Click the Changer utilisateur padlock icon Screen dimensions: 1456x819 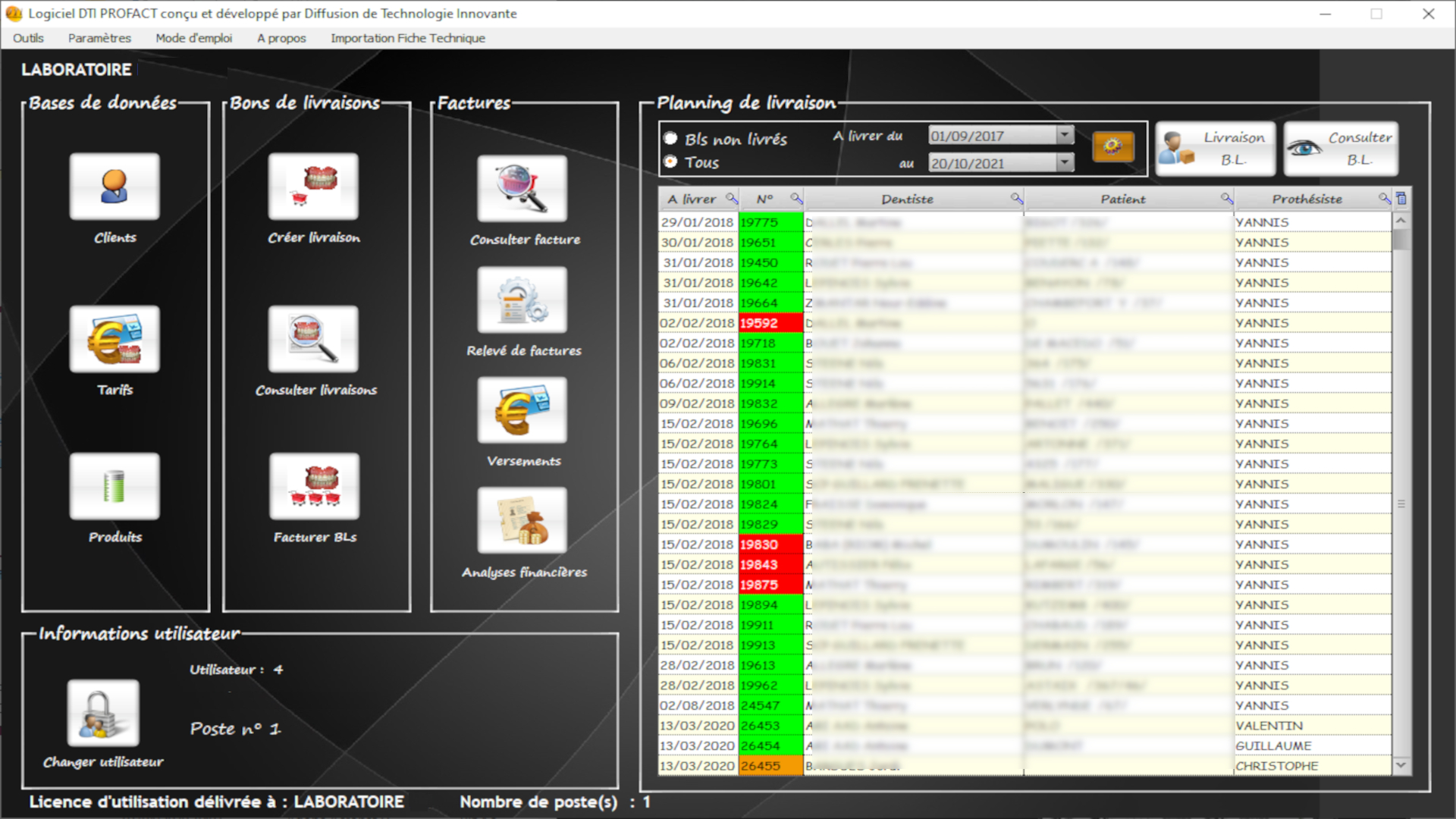[x=103, y=713]
